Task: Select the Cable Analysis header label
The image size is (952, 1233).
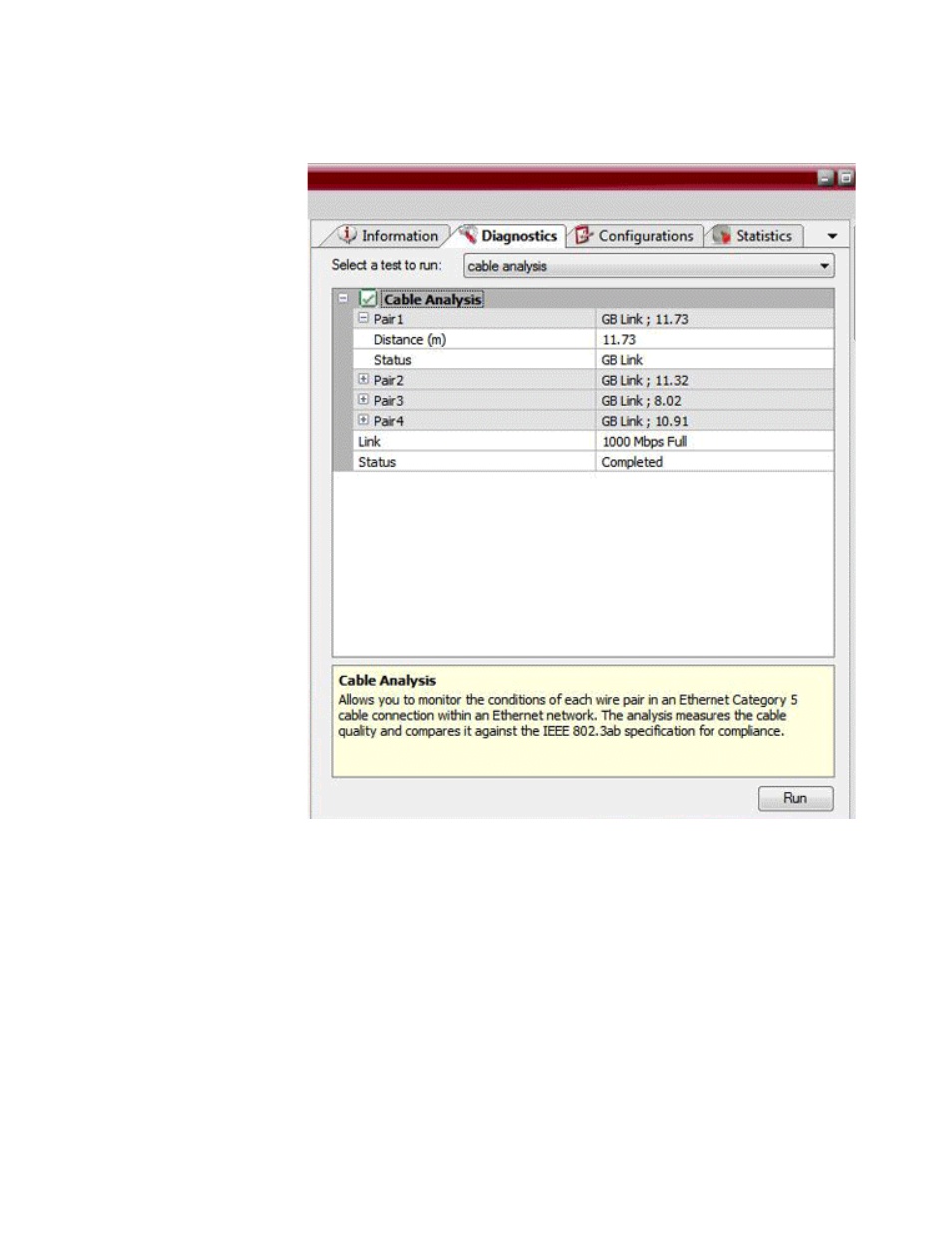Action: pyautogui.click(x=432, y=299)
